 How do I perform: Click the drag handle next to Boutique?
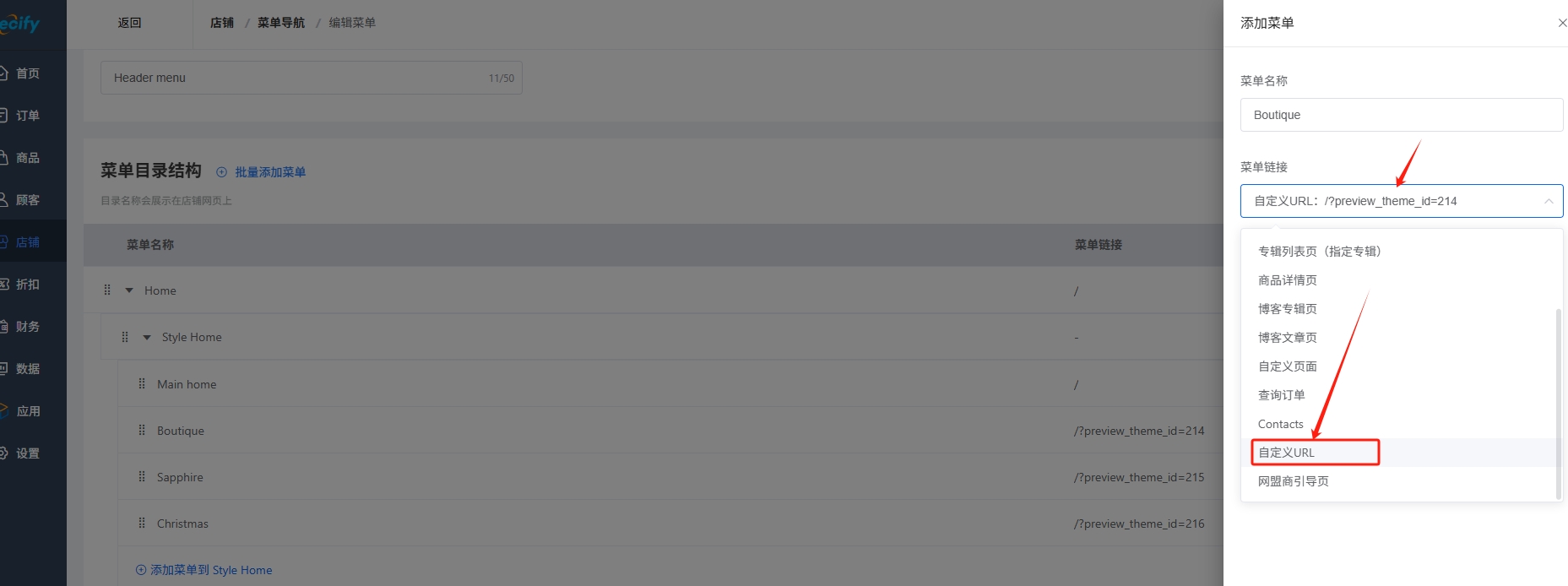click(142, 431)
